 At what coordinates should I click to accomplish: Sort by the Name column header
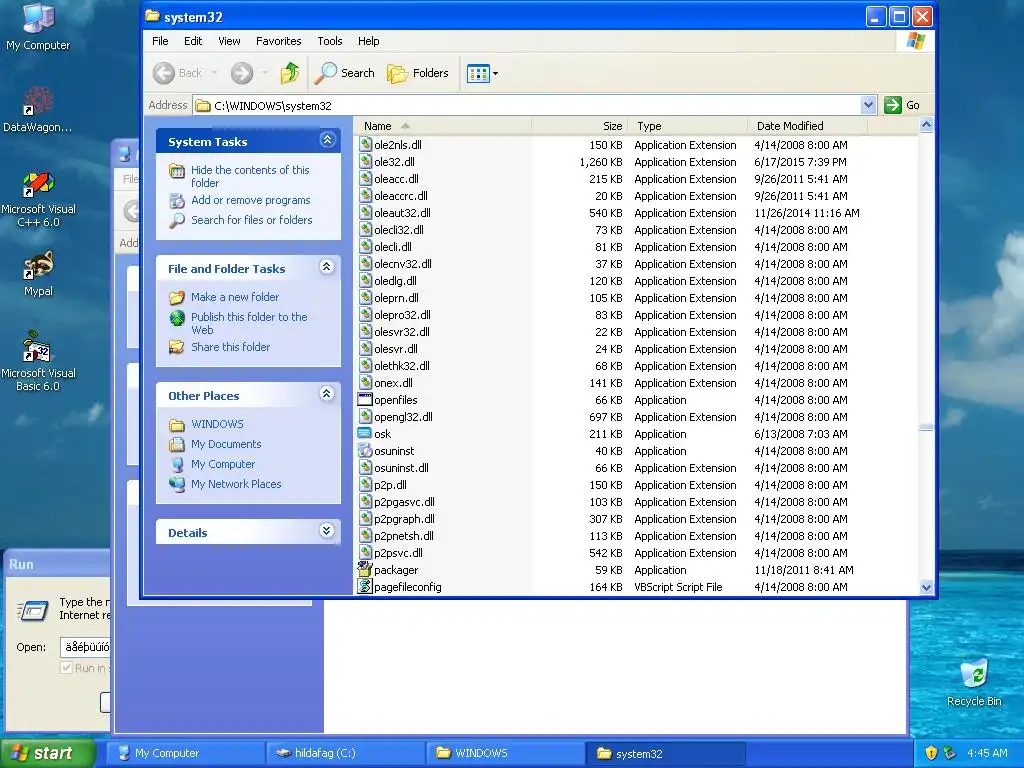pyautogui.click(x=443, y=126)
